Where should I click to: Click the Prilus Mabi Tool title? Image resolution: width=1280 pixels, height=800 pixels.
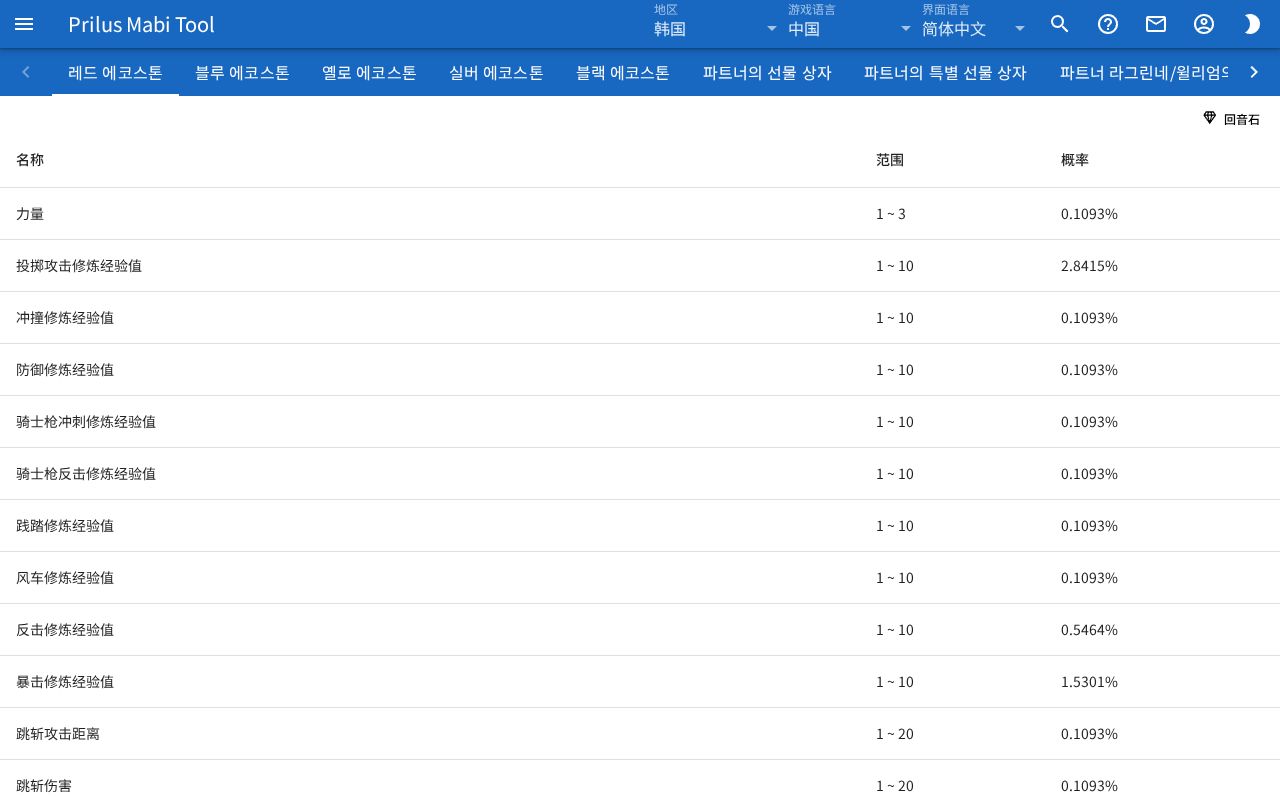coord(141,24)
